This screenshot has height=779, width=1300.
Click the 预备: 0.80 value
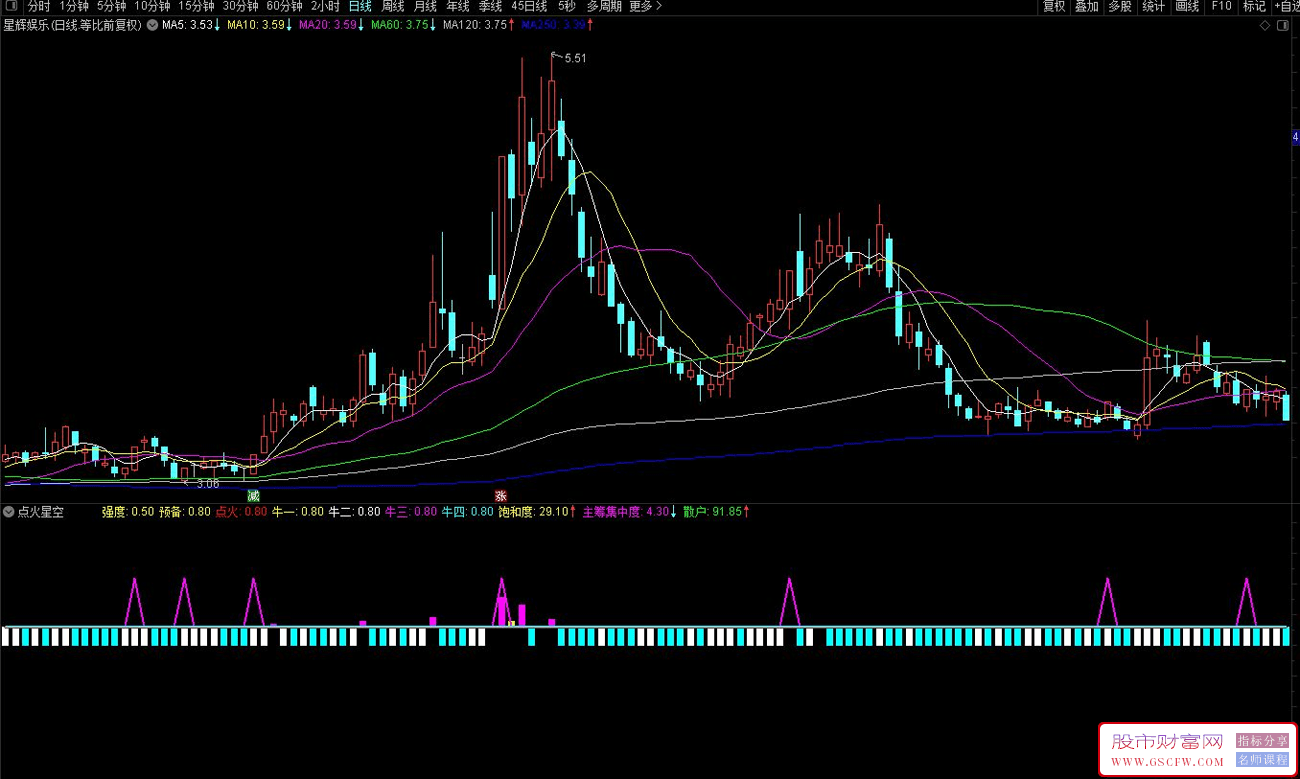click(185, 512)
